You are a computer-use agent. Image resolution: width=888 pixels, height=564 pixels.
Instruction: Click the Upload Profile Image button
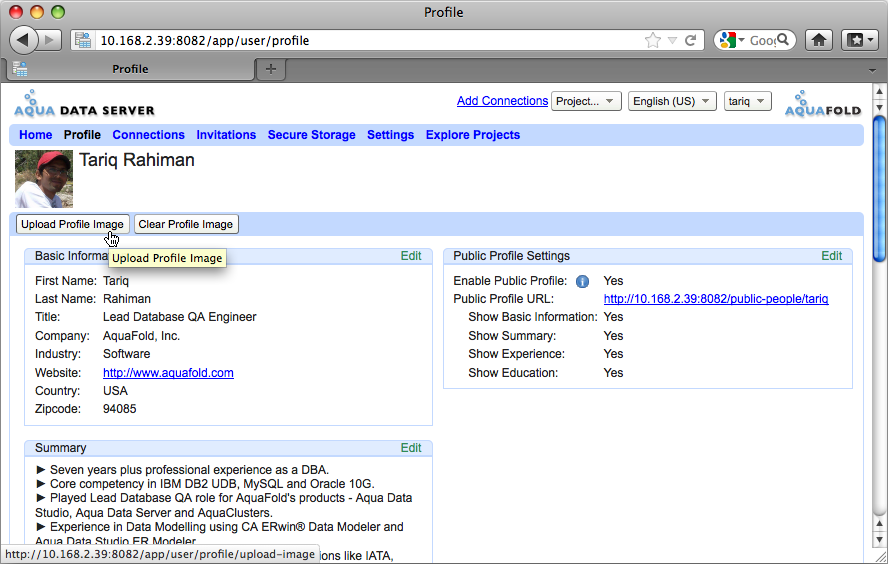pyautogui.click(x=72, y=224)
